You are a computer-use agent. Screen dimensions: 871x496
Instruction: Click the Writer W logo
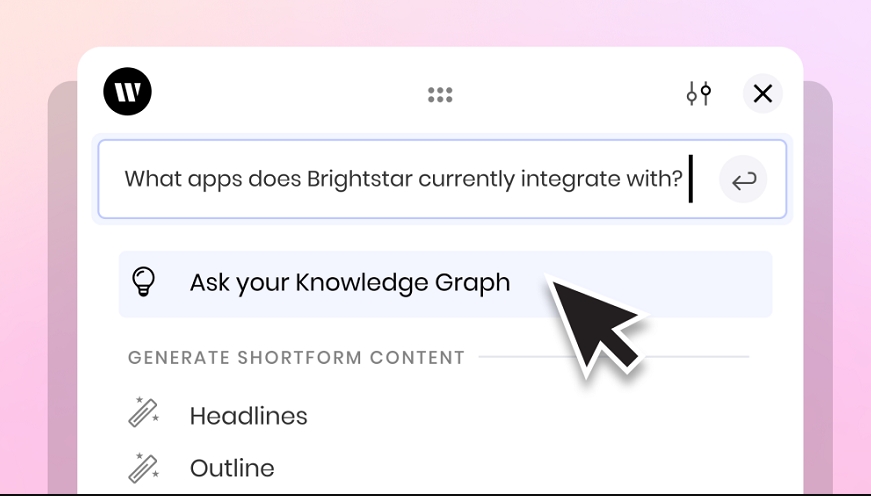[x=127, y=92]
